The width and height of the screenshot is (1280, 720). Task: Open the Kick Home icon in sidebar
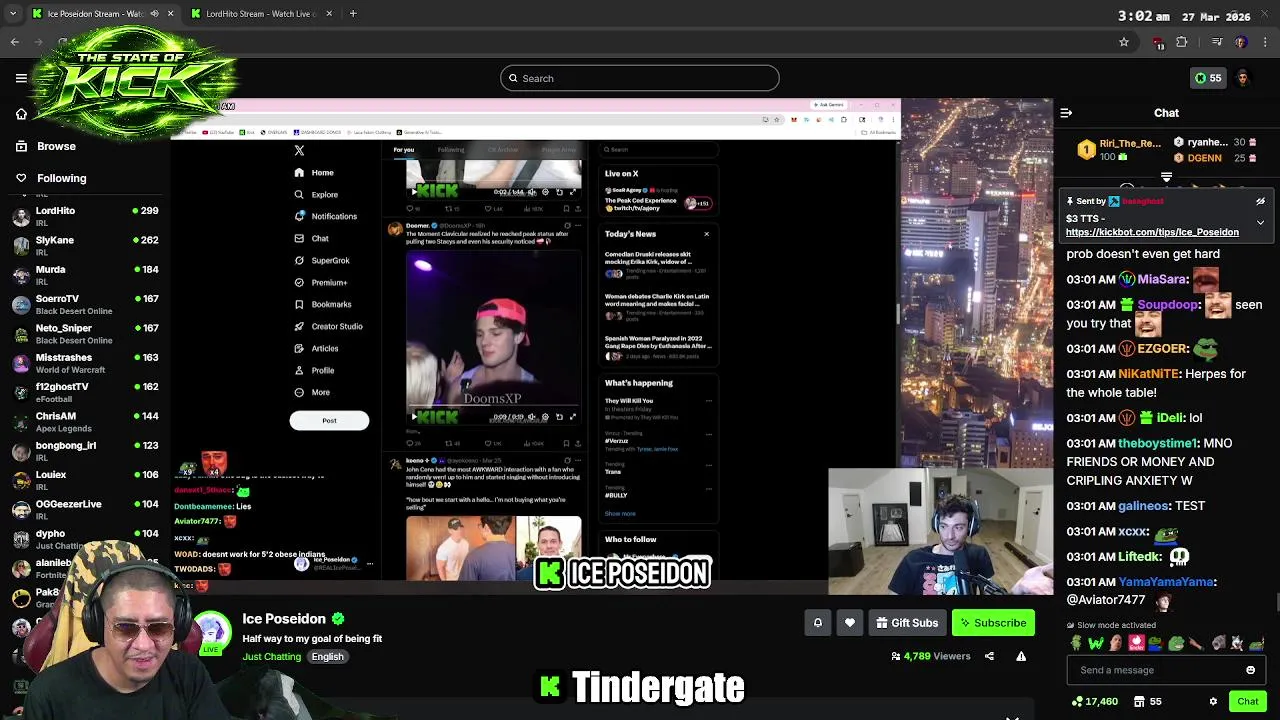21,113
